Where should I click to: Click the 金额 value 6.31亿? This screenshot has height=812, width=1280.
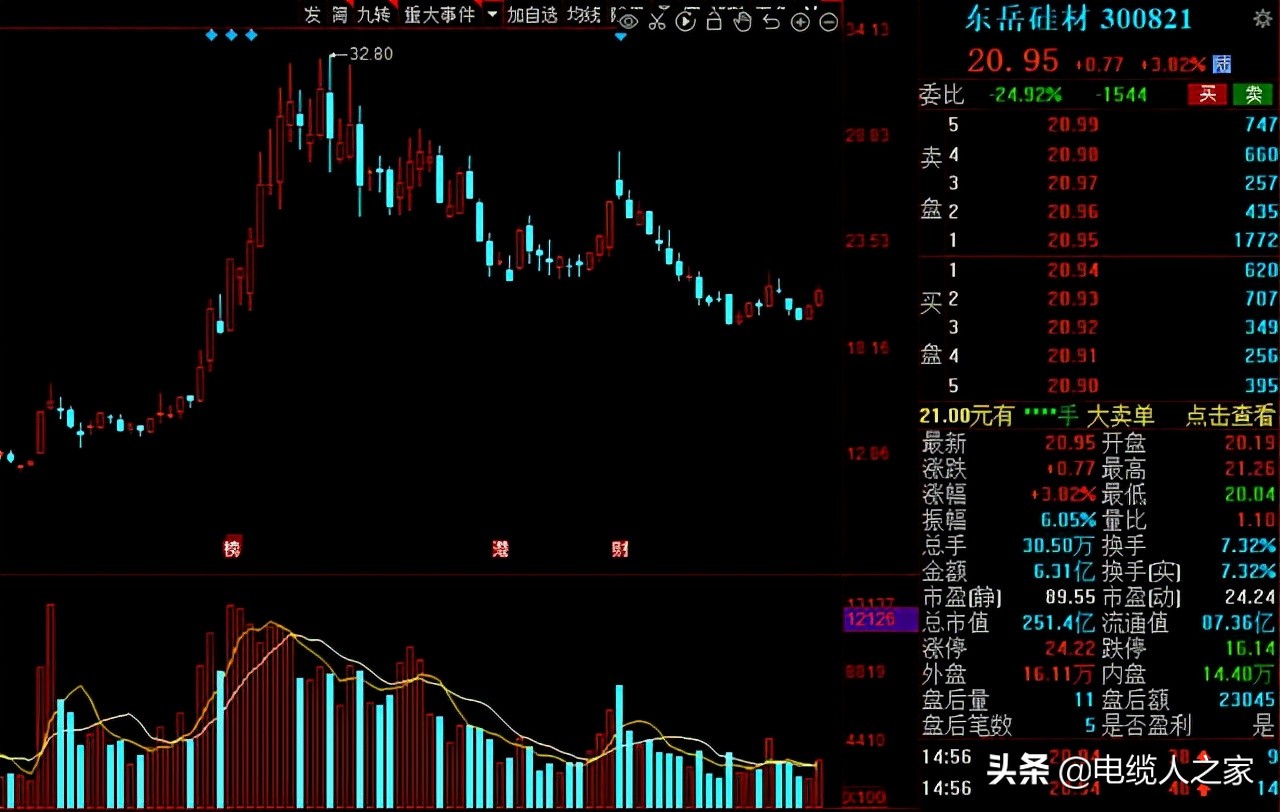click(1062, 571)
